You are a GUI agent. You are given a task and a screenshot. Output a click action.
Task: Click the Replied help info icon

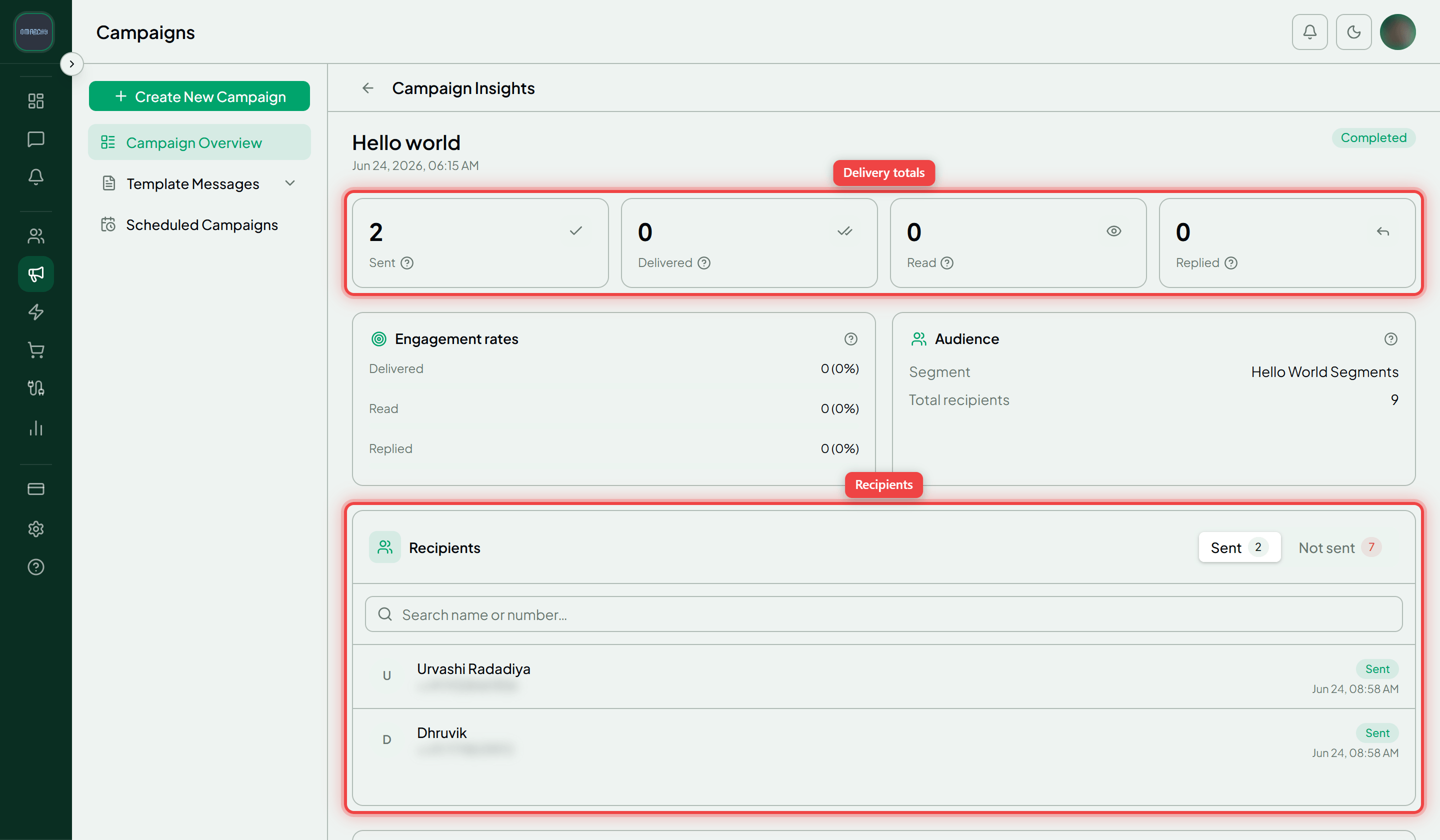coord(1231,263)
